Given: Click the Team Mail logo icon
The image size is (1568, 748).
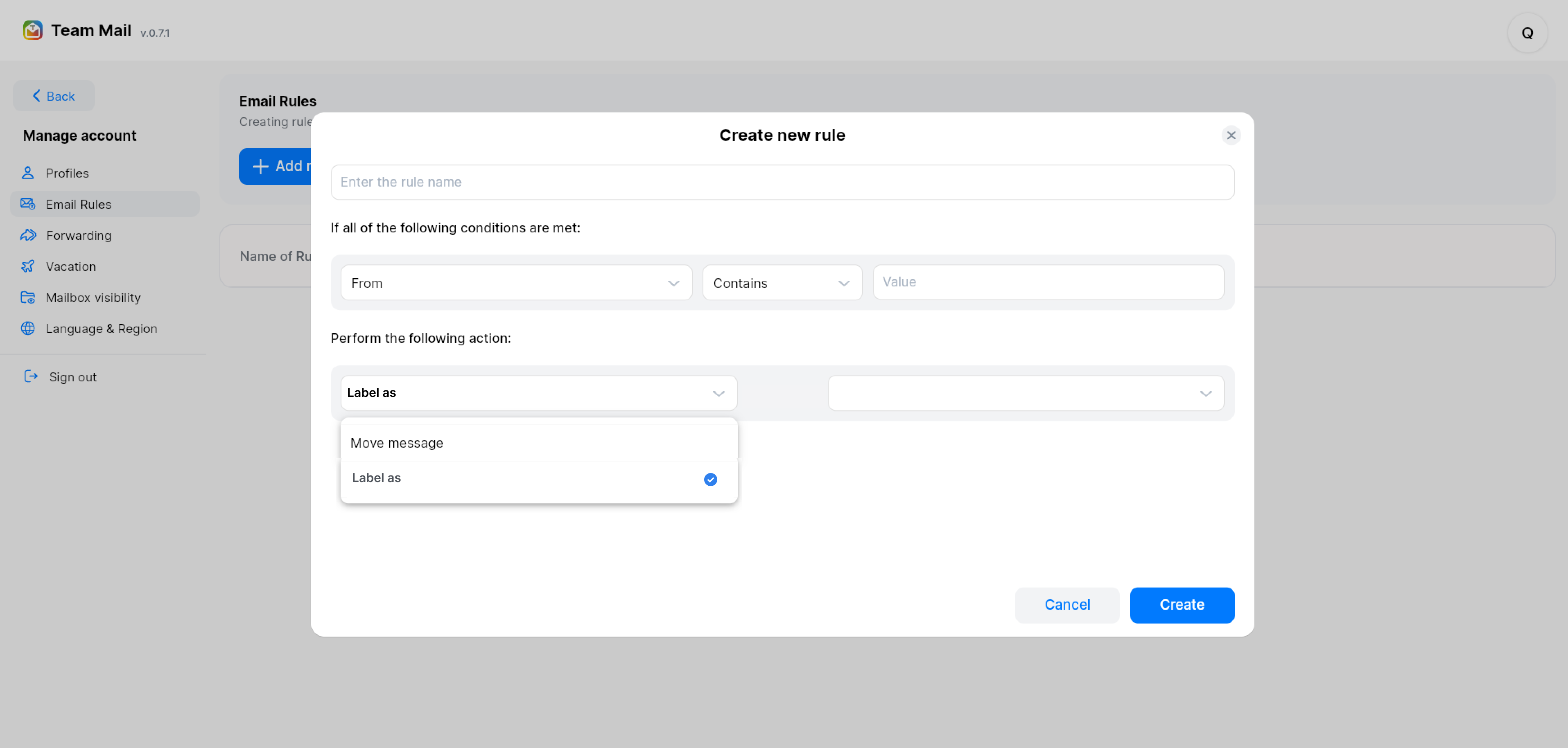Looking at the screenshot, I should 32,30.
